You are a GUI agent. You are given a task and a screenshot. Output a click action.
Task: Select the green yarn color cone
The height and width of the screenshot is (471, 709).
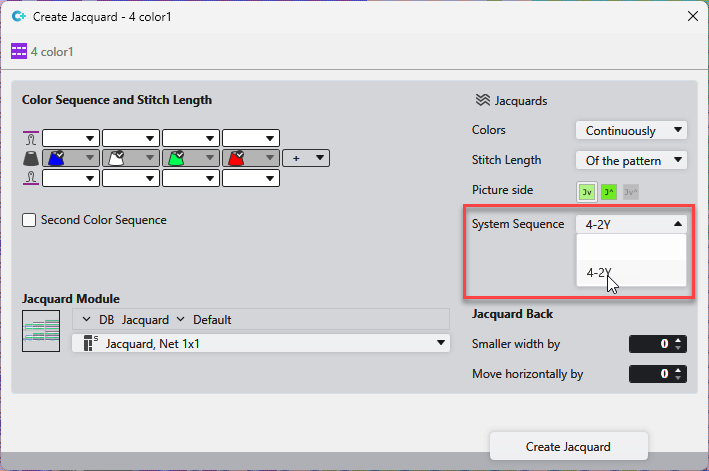[x=176, y=158]
